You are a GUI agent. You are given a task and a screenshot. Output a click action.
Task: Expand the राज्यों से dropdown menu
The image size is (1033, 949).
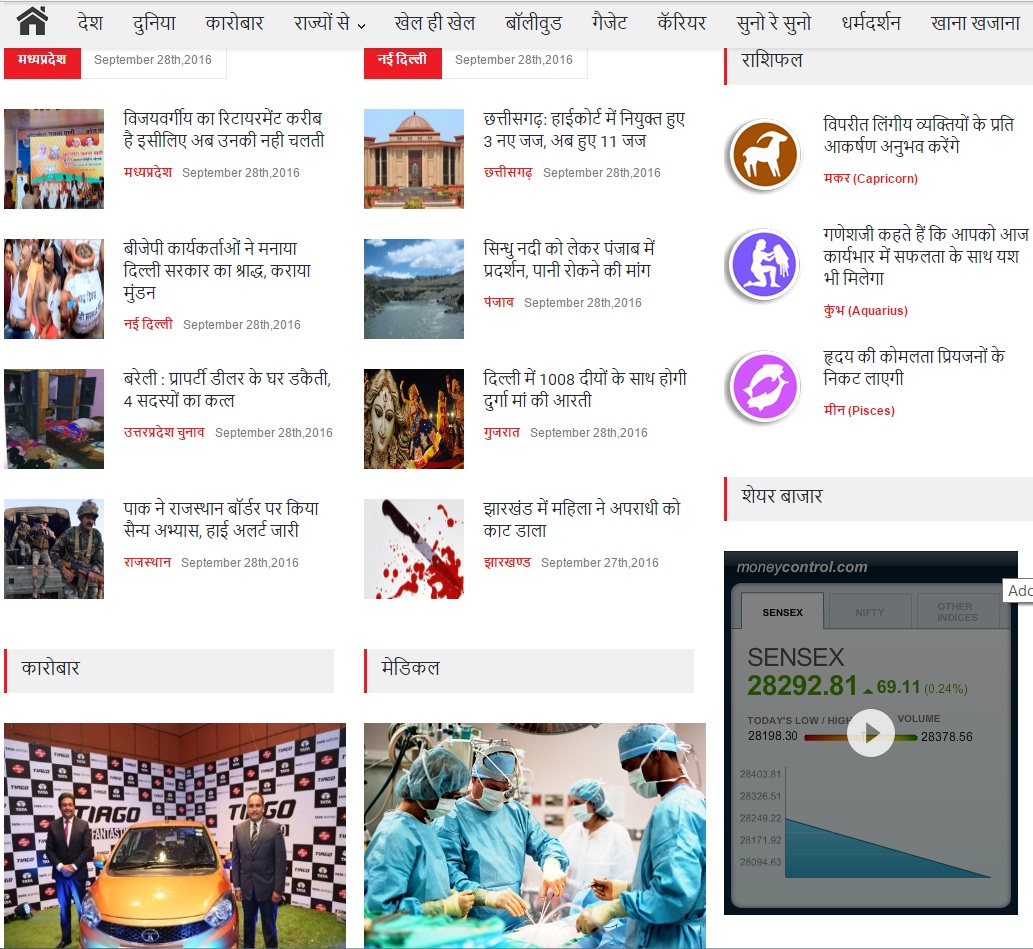point(329,23)
